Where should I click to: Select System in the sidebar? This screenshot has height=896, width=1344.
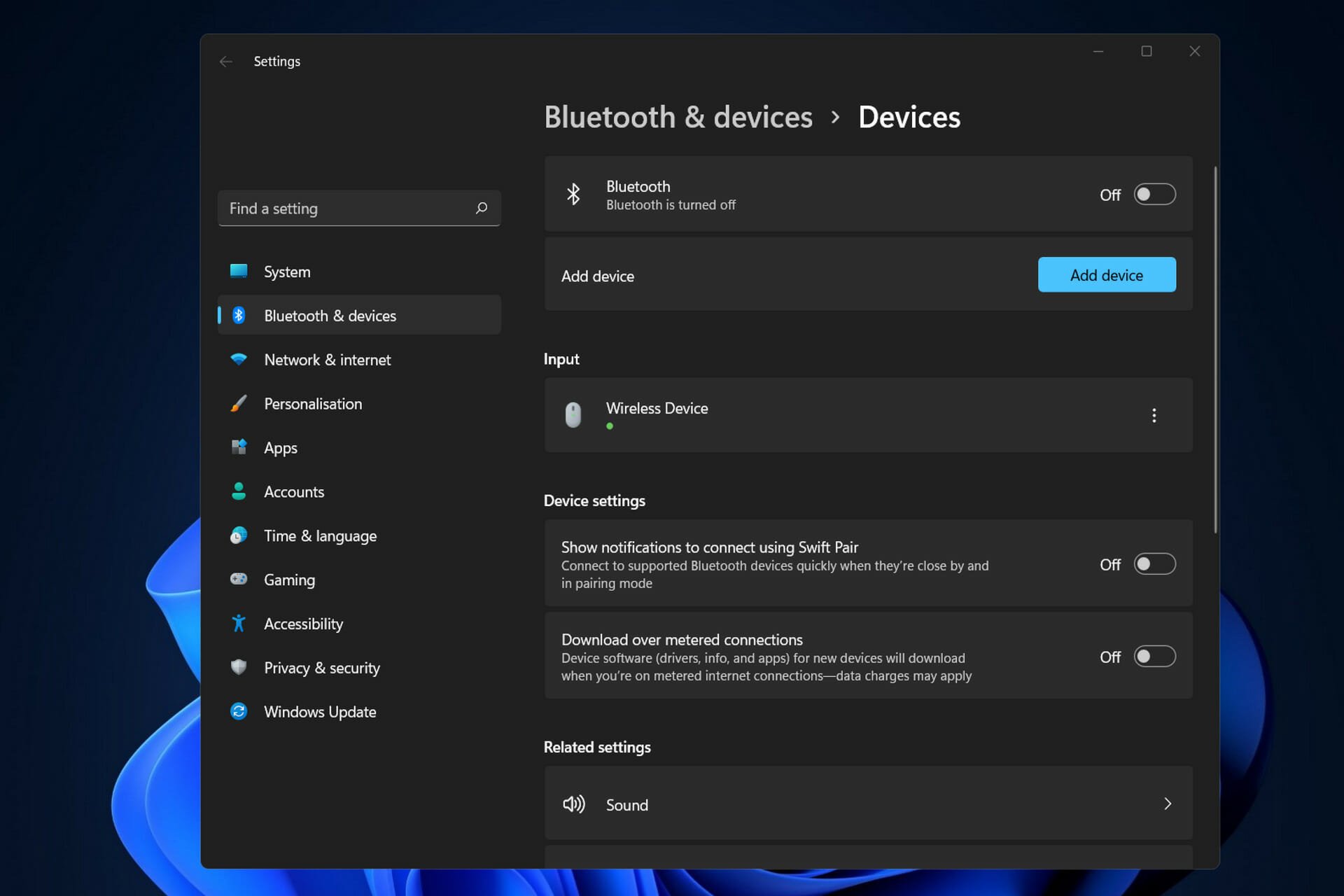(x=359, y=272)
